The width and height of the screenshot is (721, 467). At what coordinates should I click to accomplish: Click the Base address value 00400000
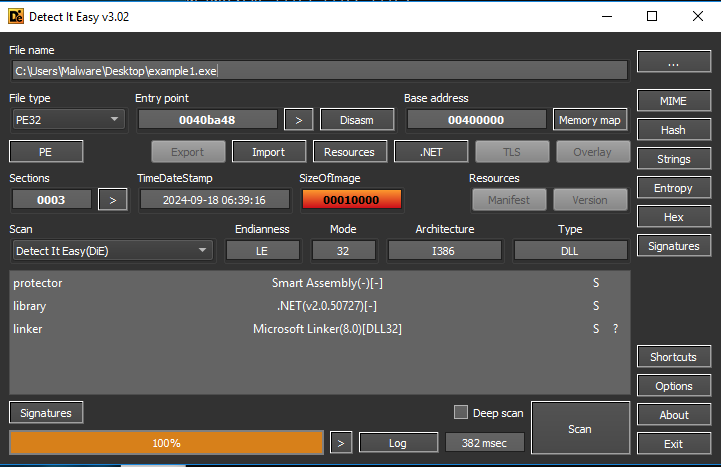tap(476, 120)
